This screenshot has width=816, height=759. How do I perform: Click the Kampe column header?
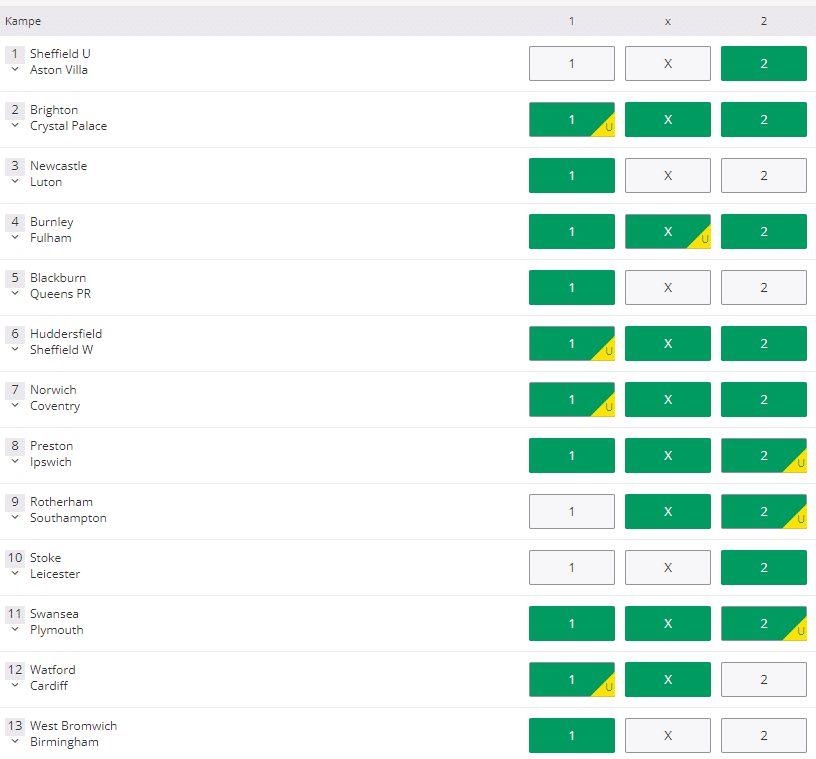coord(23,21)
